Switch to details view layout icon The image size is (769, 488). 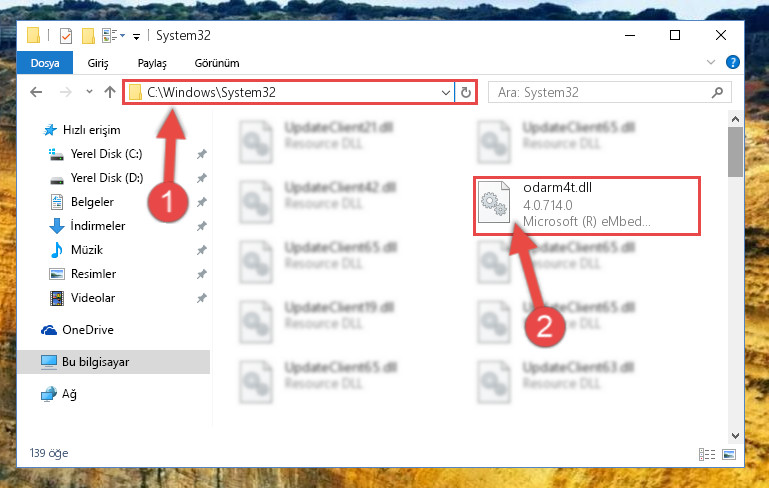point(707,454)
